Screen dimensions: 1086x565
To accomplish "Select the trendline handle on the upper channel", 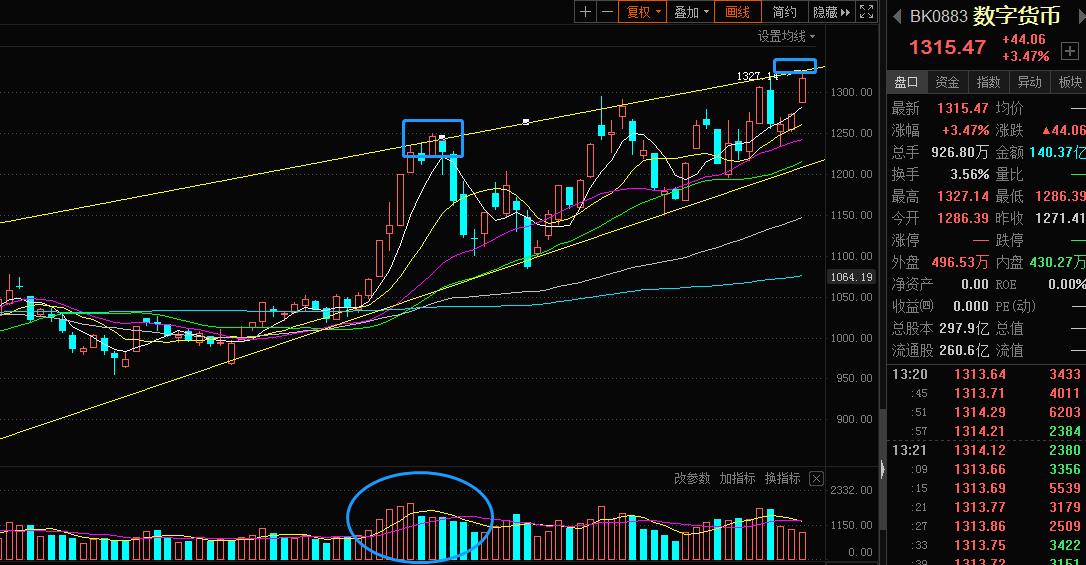I will pyautogui.click(x=526, y=122).
